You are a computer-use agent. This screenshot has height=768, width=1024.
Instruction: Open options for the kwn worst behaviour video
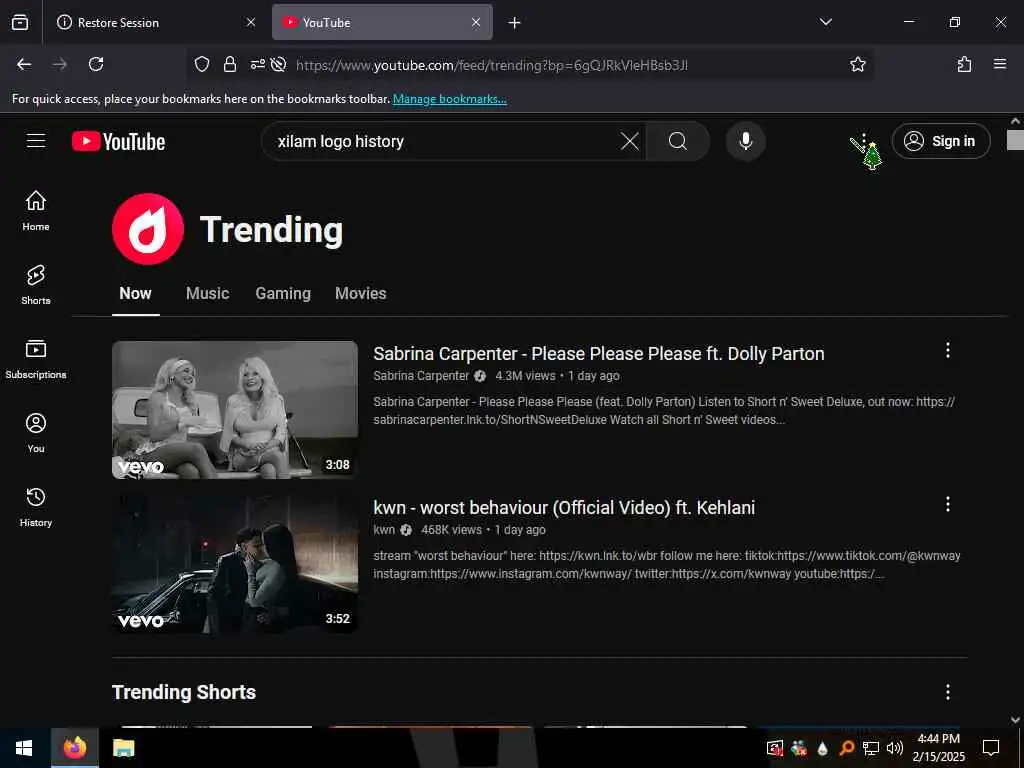click(948, 504)
